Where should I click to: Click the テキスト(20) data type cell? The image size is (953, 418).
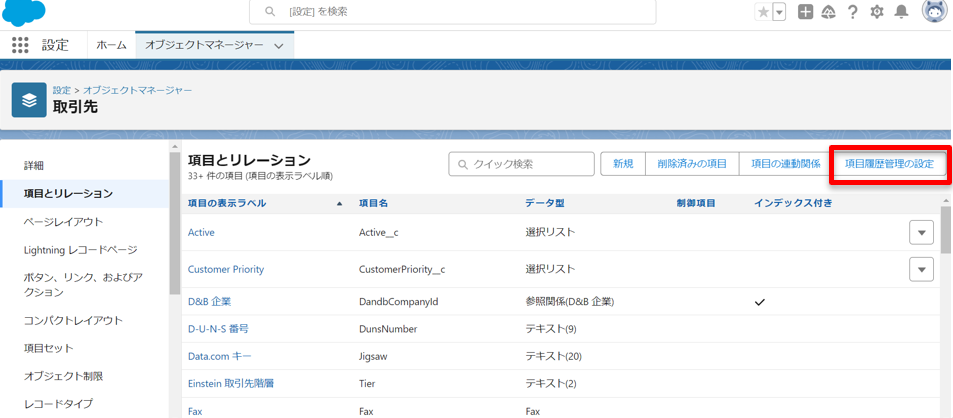553,356
